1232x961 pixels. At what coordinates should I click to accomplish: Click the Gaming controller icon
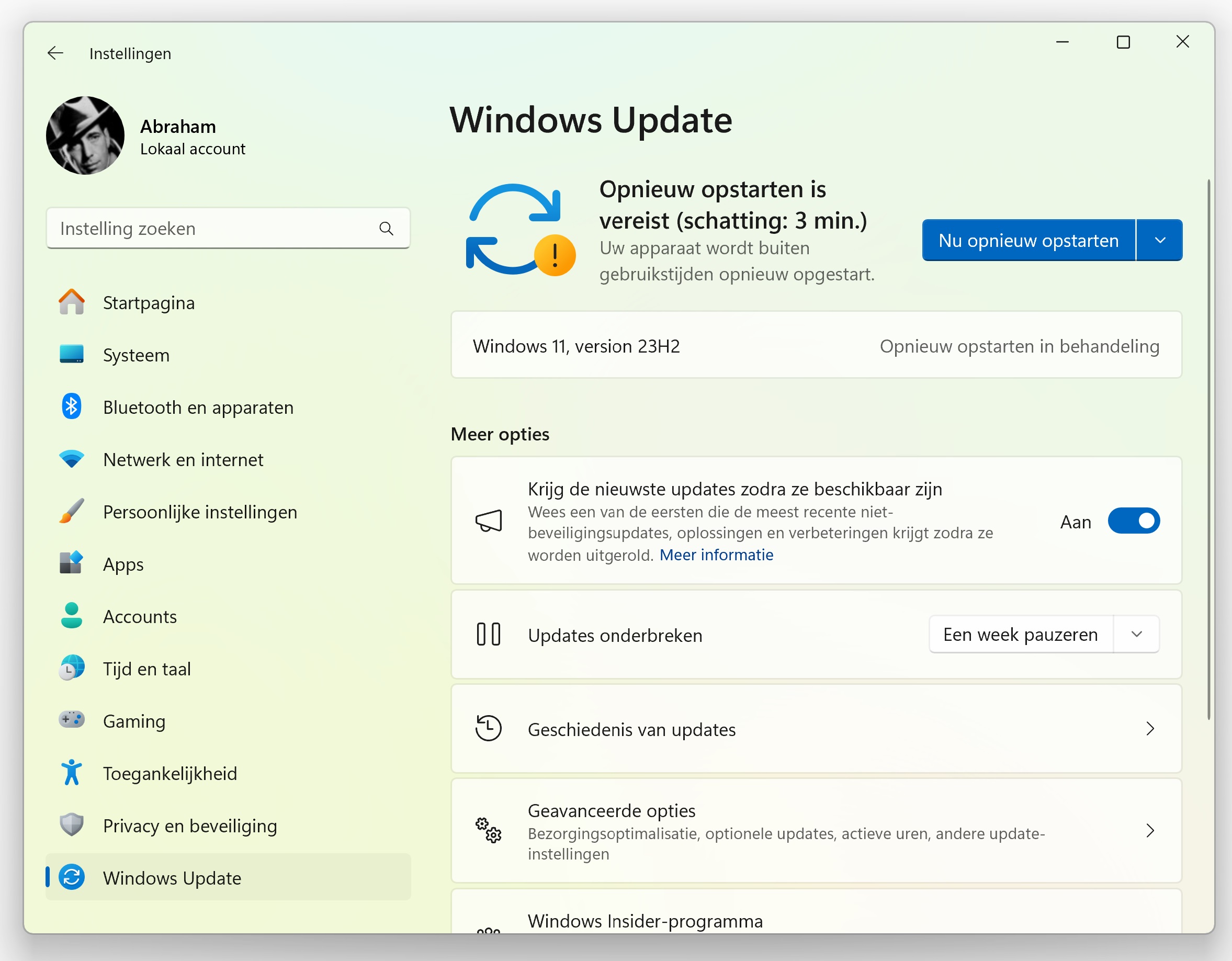click(72, 720)
